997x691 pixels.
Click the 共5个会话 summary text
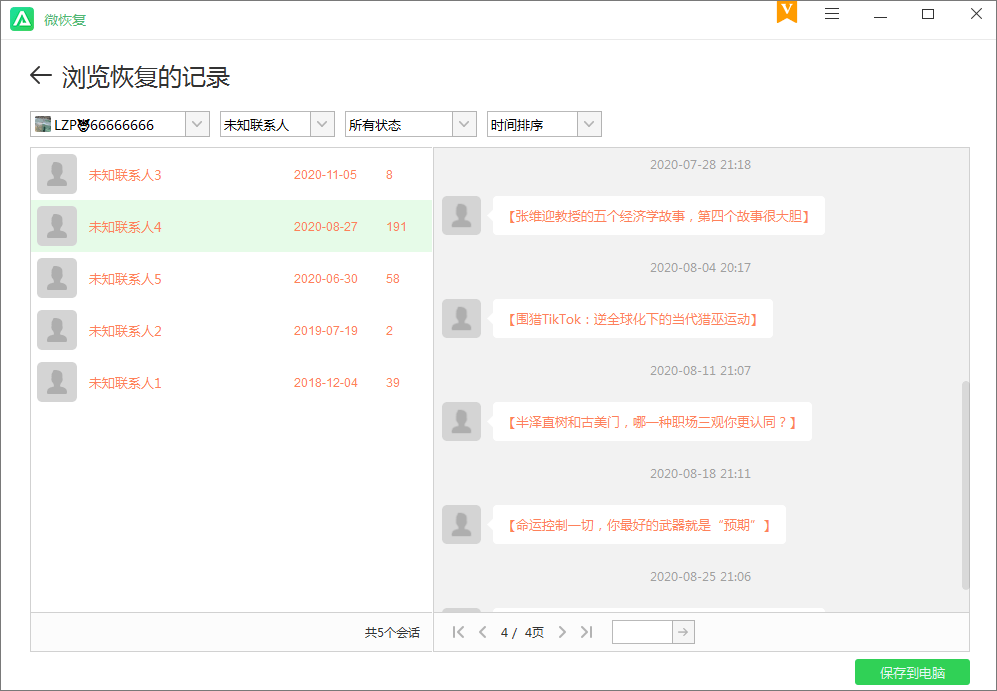coord(392,633)
